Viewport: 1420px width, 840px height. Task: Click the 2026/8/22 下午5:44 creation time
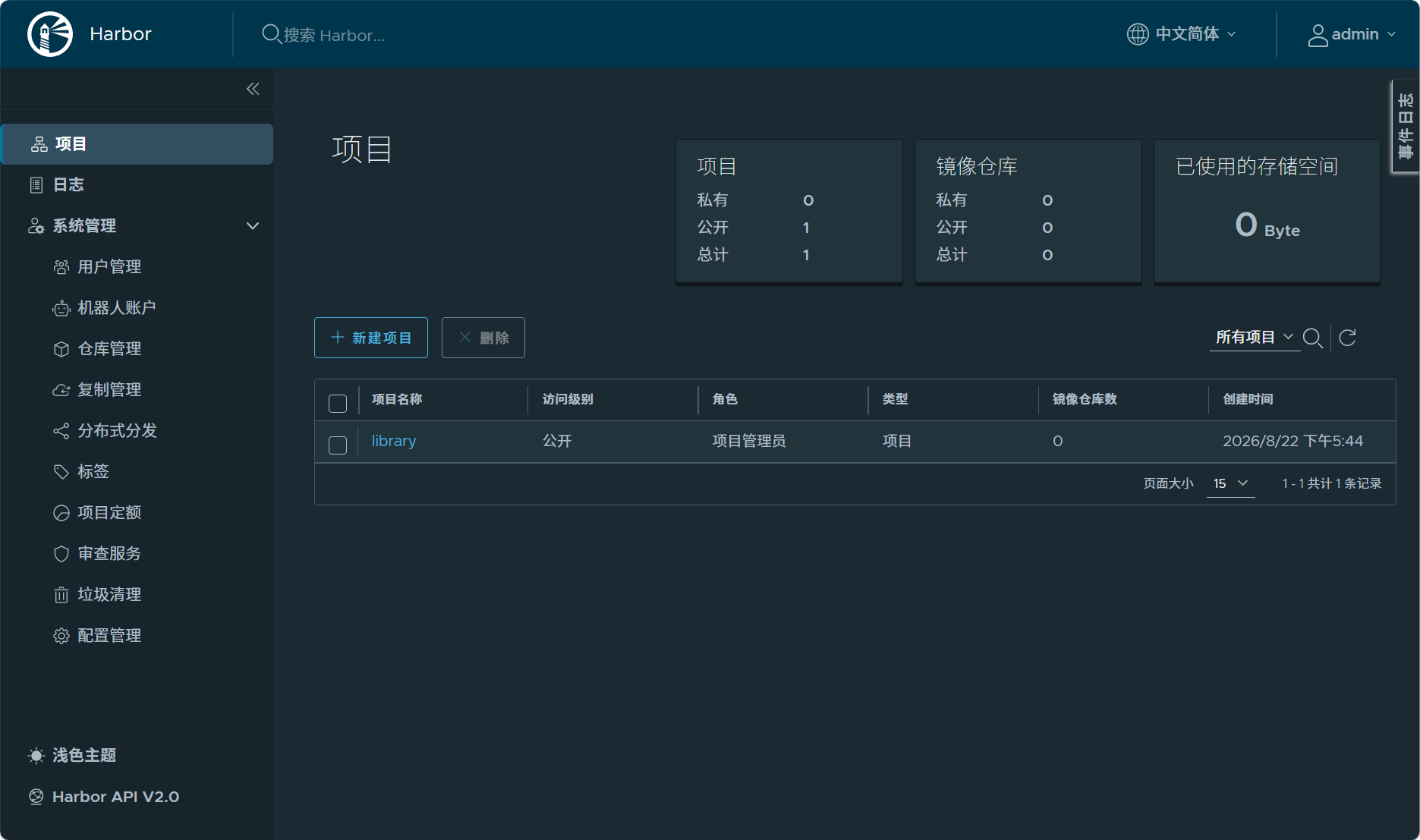click(x=1293, y=441)
